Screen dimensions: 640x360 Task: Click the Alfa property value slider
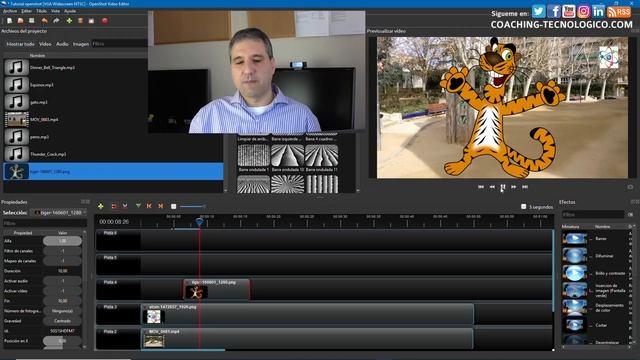coord(62,241)
